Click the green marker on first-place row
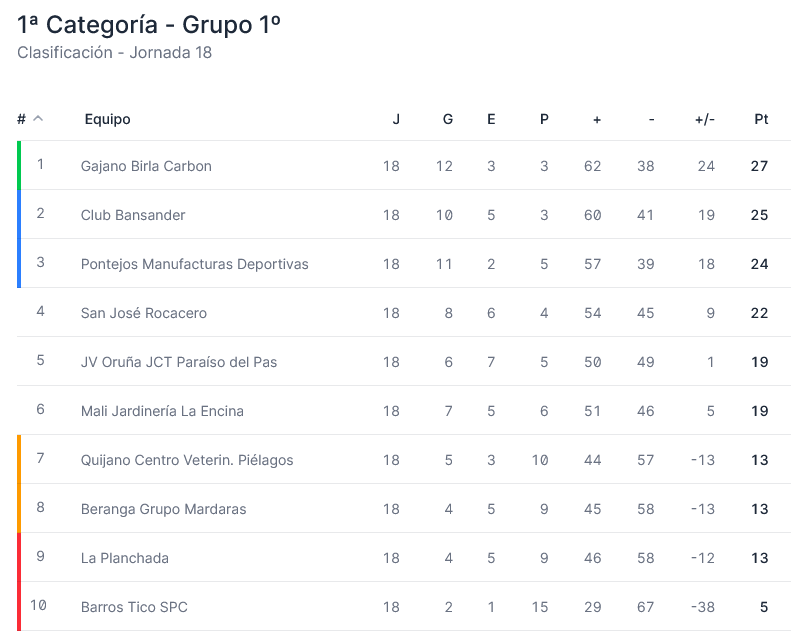 tap(19, 165)
